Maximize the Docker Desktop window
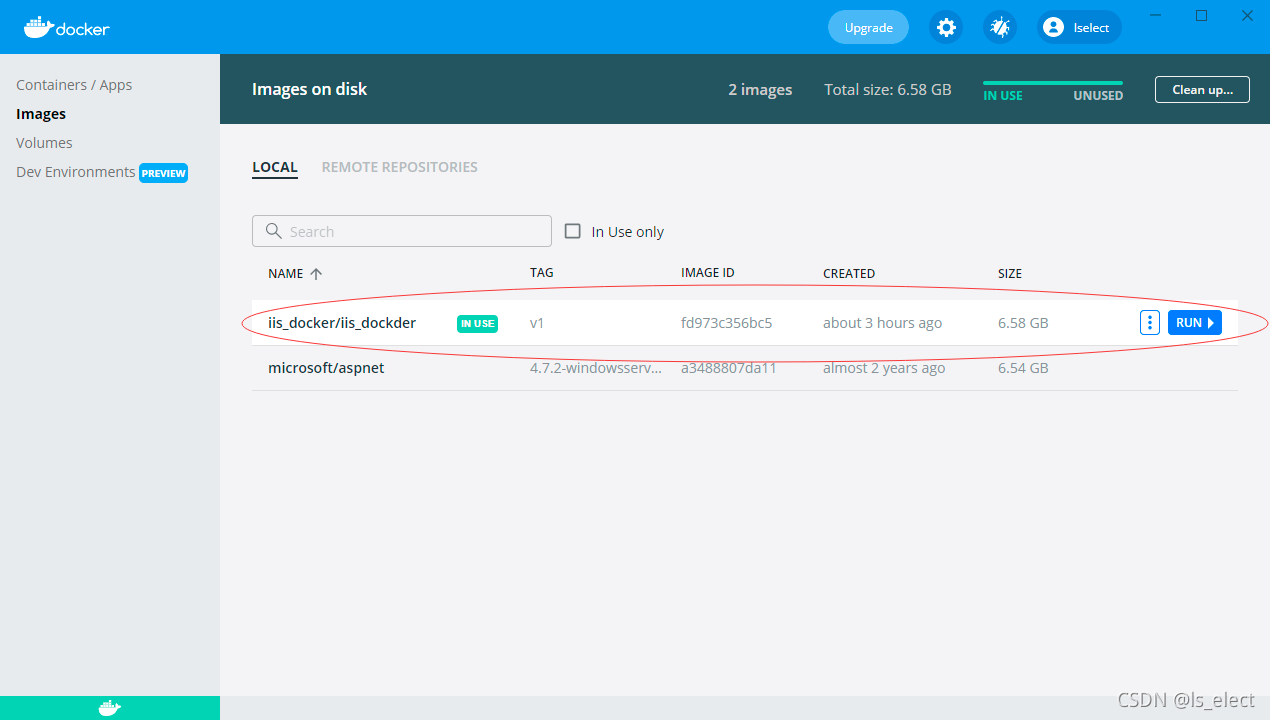Screen dimensions: 1270x720 pyautogui.click(x=1202, y=15)
